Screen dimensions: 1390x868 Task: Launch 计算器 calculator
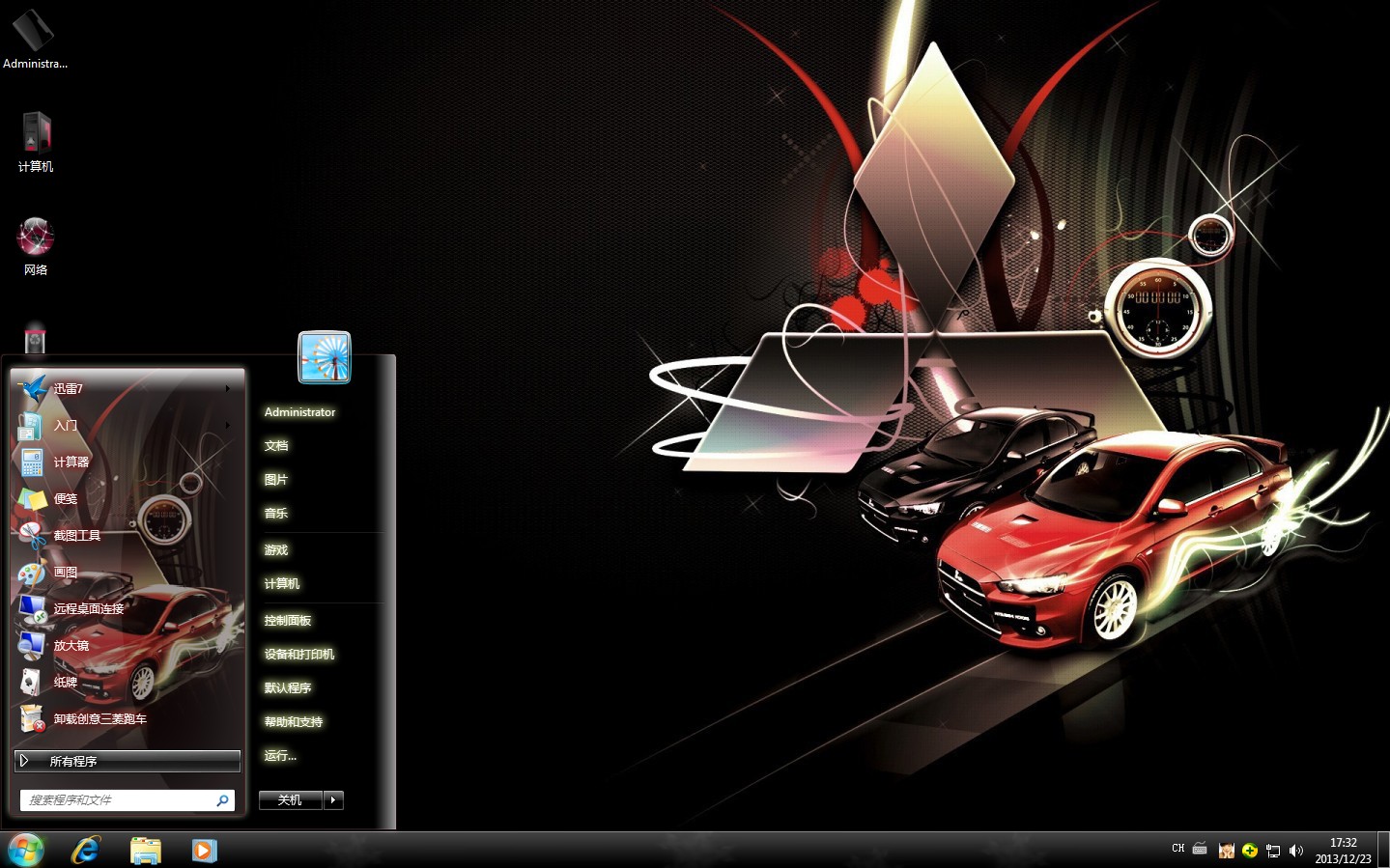tap(126, 462)
